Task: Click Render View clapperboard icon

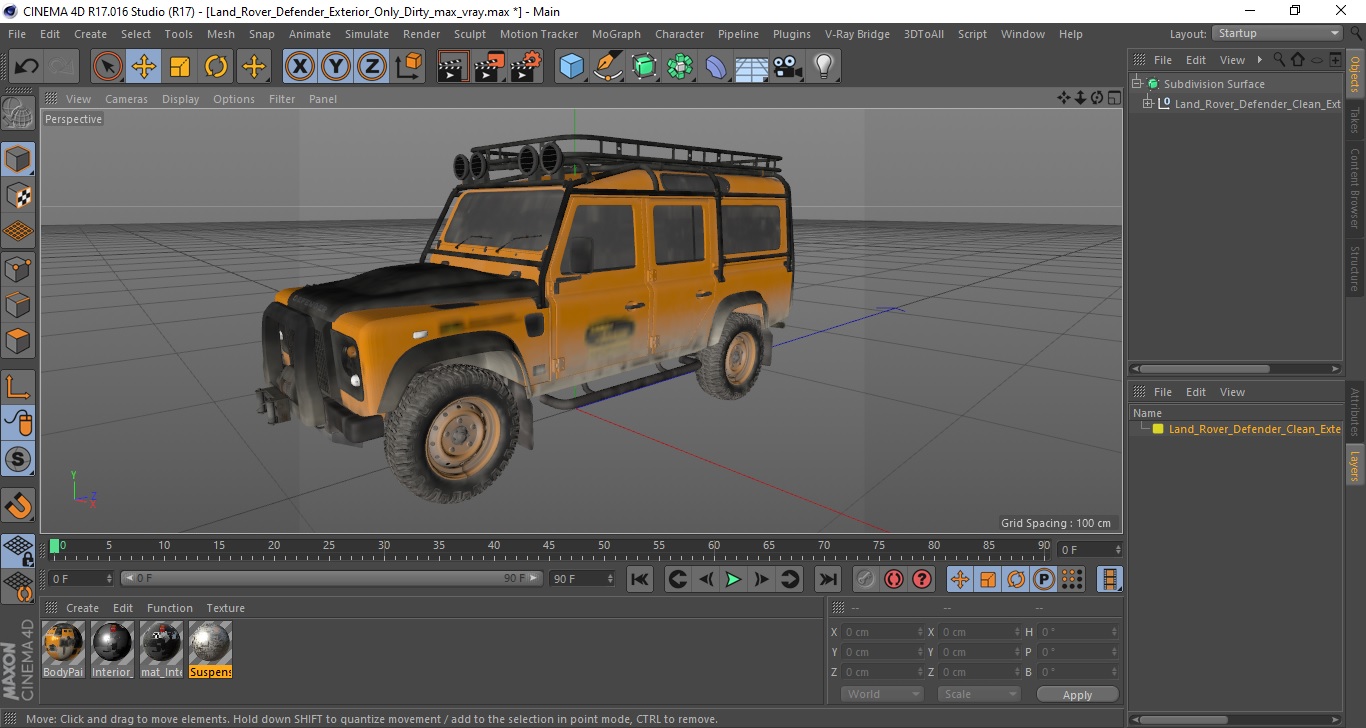Action: [453, 67]
